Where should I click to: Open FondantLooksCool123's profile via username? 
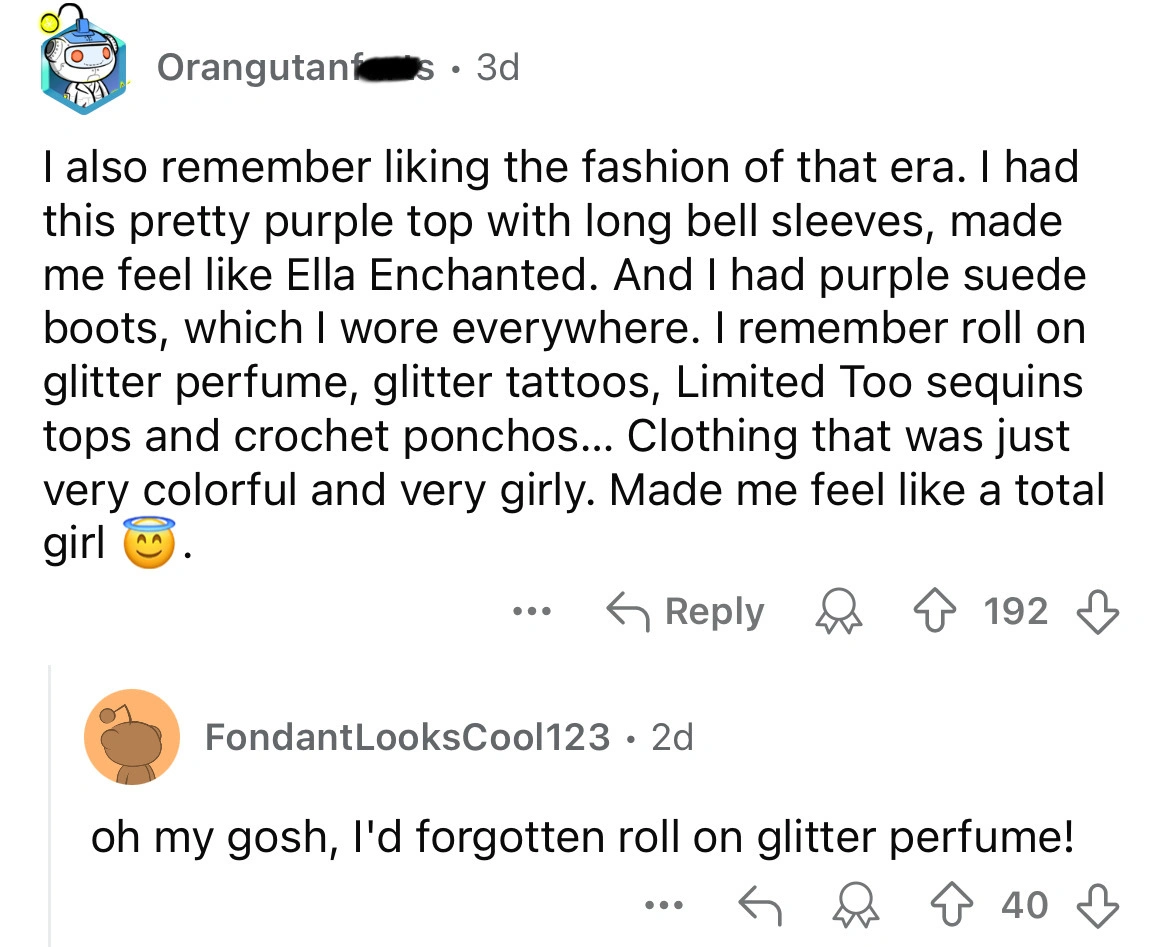[405, 736]
